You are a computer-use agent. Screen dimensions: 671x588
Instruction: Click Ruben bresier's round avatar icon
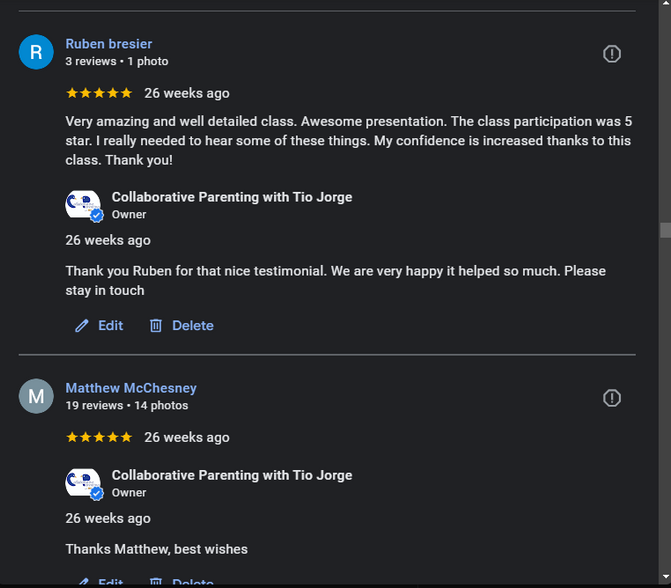point(36,52)
